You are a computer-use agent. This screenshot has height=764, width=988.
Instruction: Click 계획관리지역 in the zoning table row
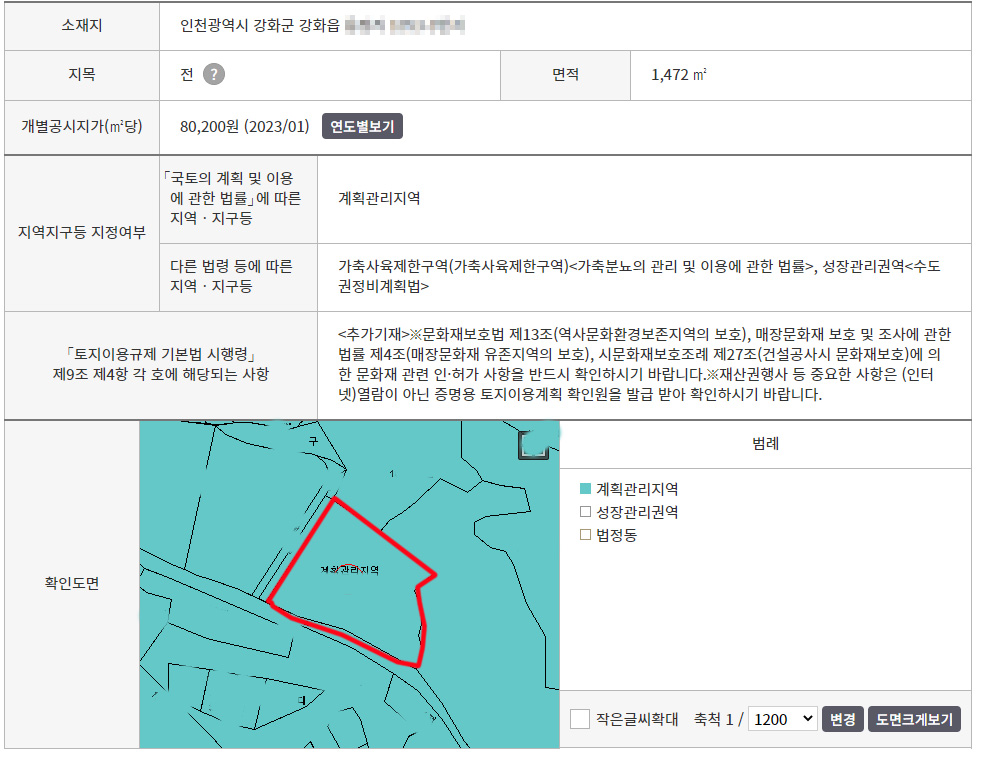(x=380, y=198)
